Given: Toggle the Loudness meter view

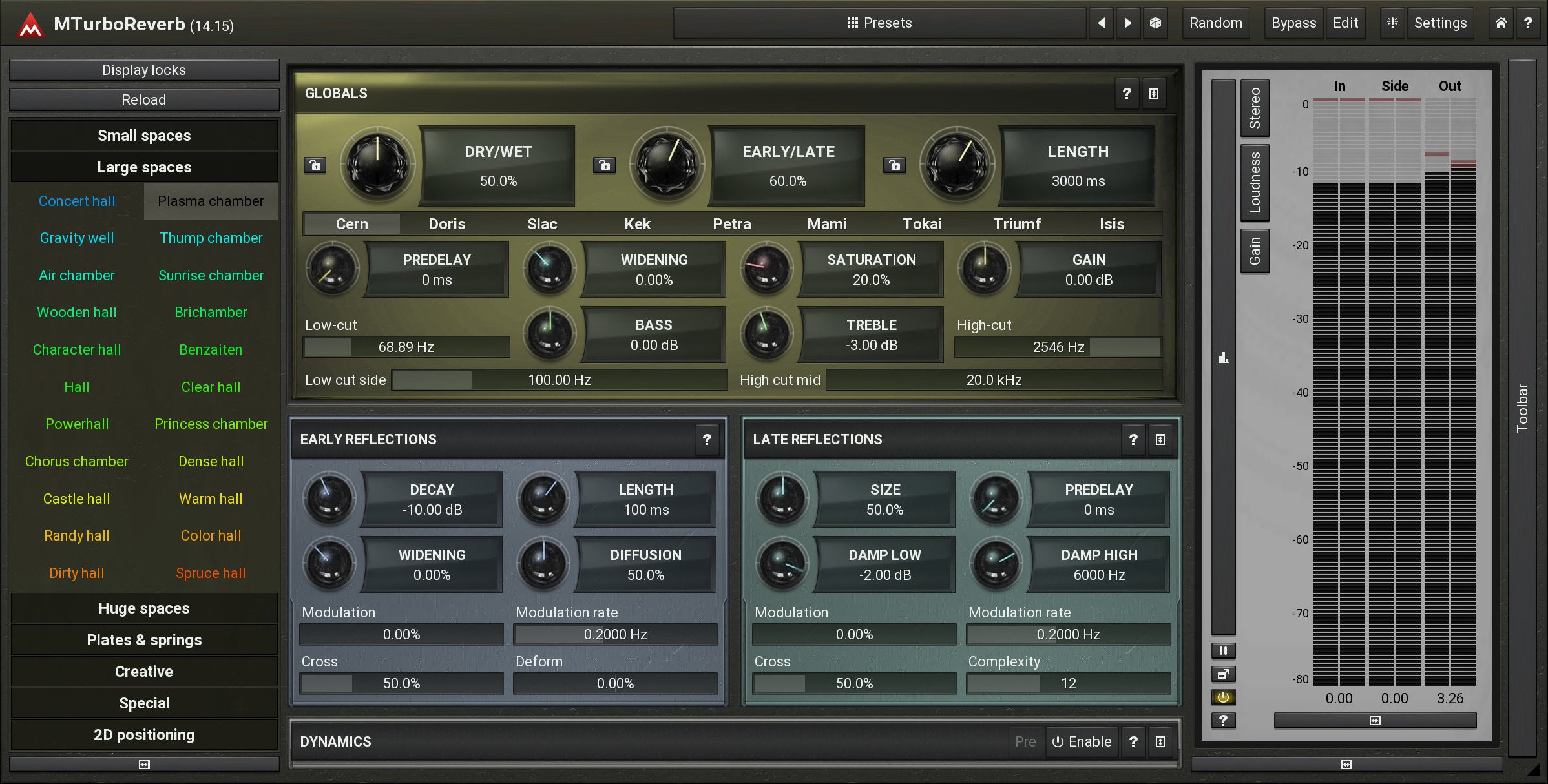Looking at the screenshot, I should pyautogui.click(x=1255, y=182).
